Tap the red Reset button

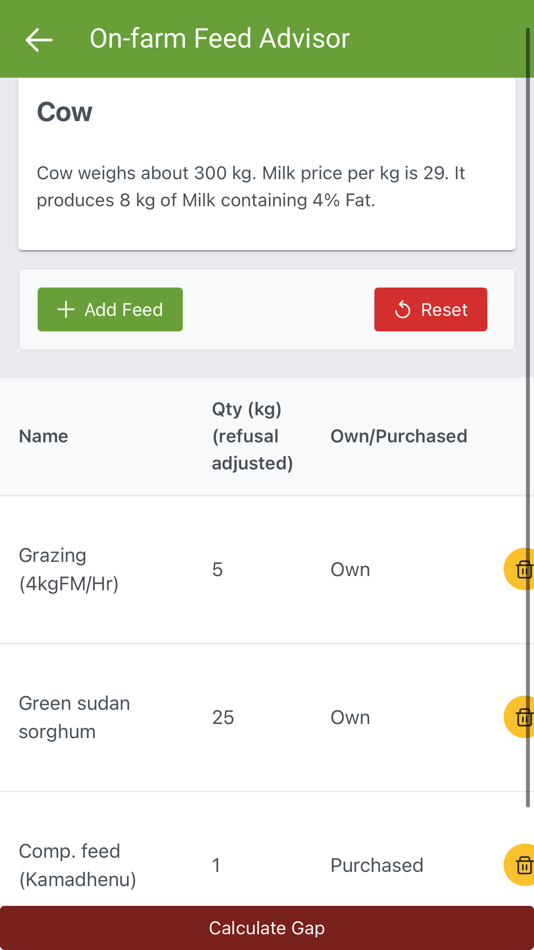(x=430, y=310)
